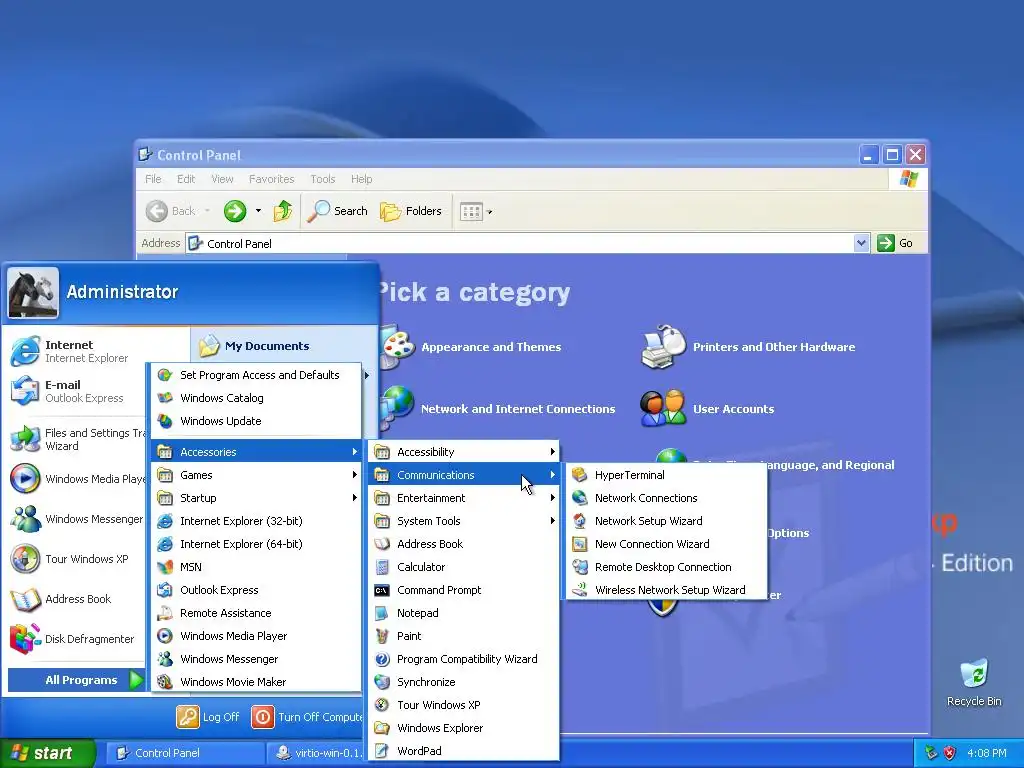This screenshot has height=768, width=1024.
Task: Click the Control Panel address field
Action: 520,243
